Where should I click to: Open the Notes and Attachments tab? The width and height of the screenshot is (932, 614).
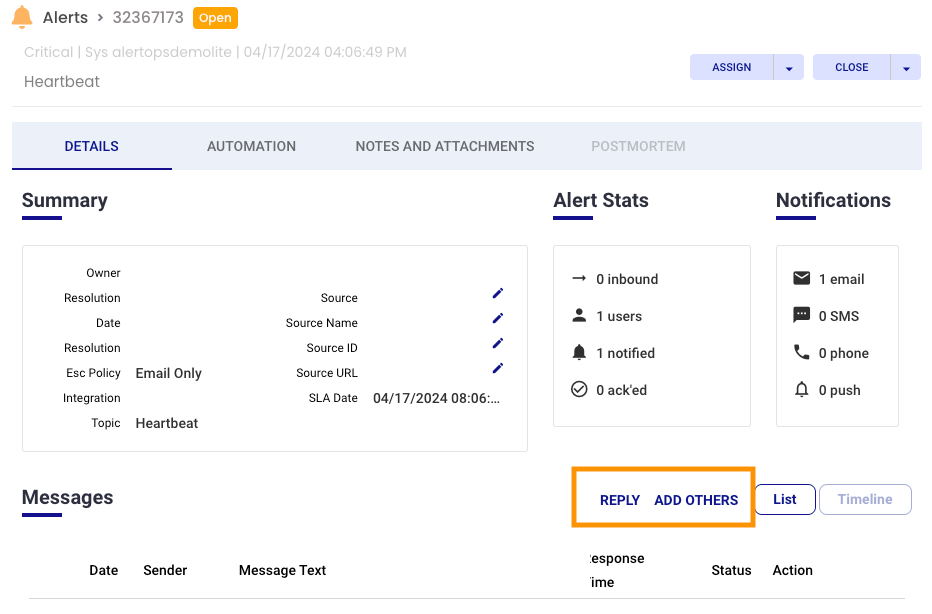click(x=445, y=146)
